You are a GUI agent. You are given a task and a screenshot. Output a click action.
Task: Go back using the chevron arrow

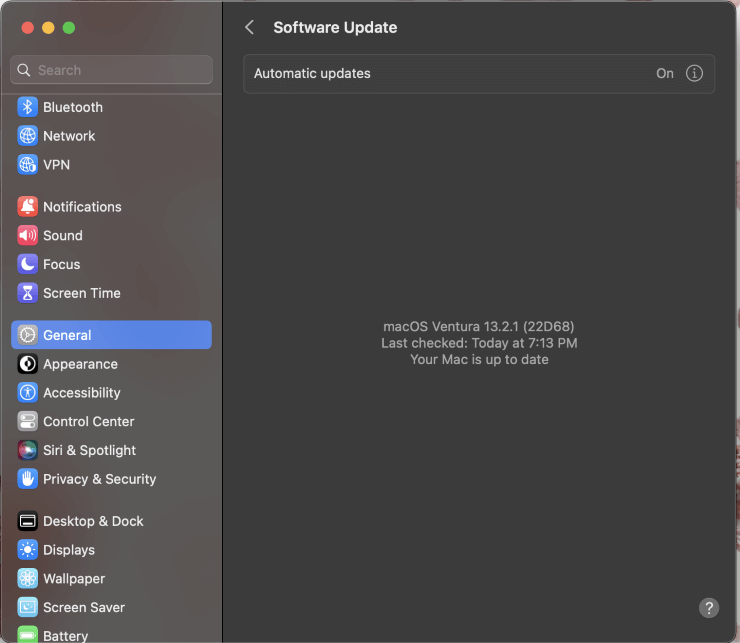point(250,28)
